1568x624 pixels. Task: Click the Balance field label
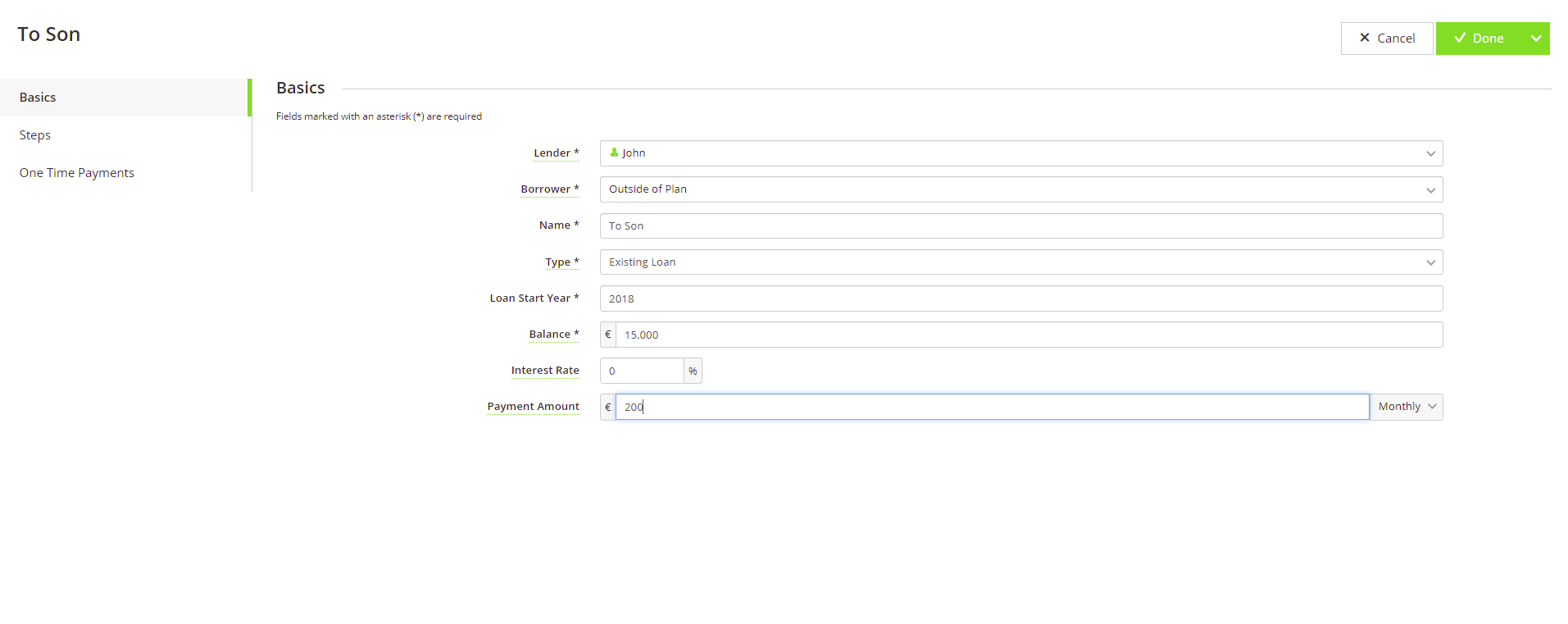(554, 335)
